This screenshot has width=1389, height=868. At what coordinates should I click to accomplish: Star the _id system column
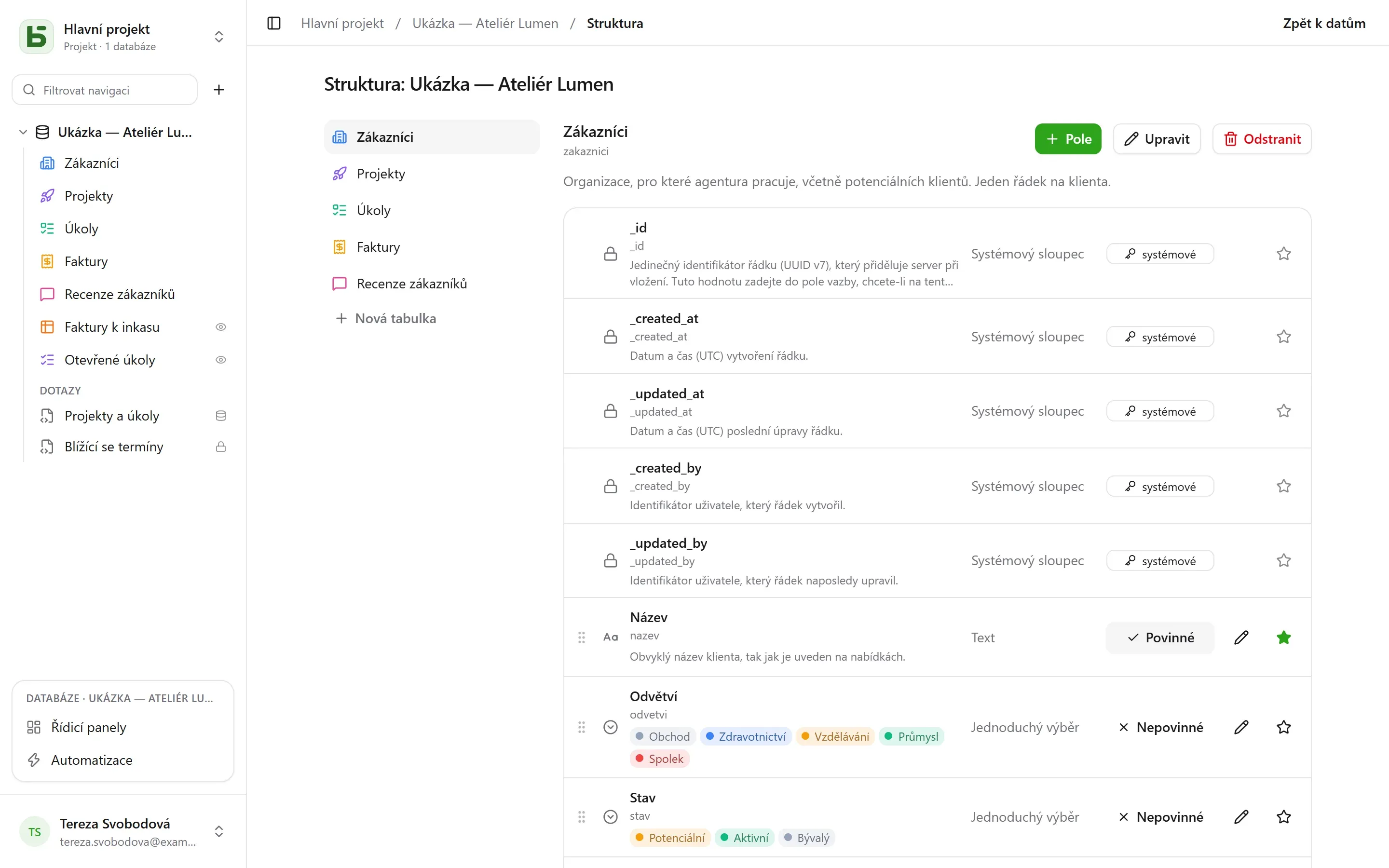click(1284, 254)
